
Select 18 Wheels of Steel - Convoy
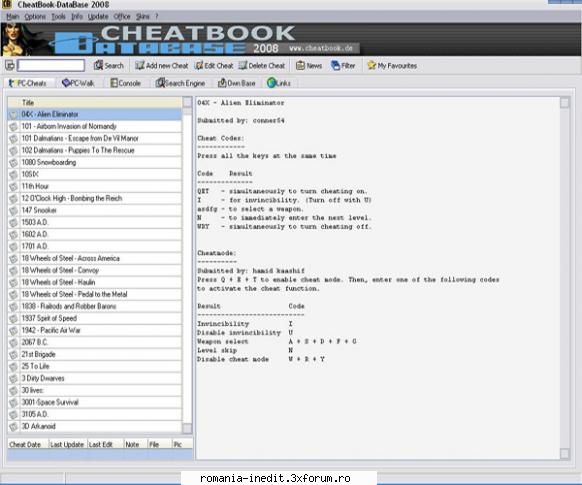[x=95, y=270]
